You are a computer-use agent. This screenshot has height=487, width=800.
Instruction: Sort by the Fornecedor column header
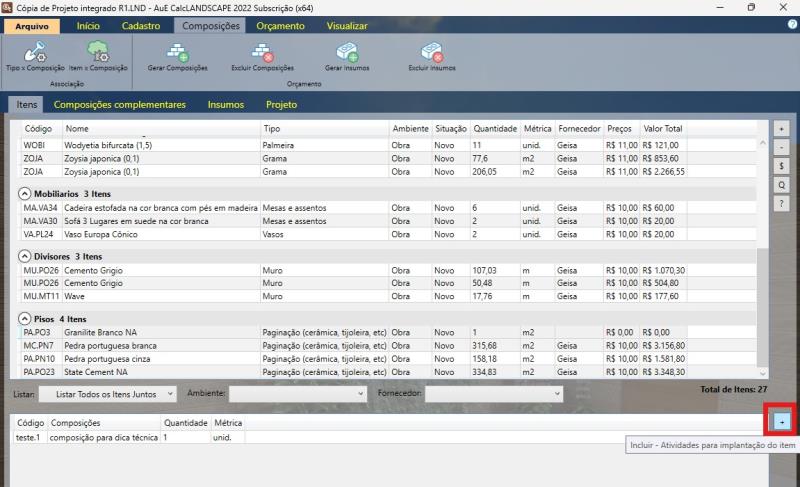[x=579, y=129]
